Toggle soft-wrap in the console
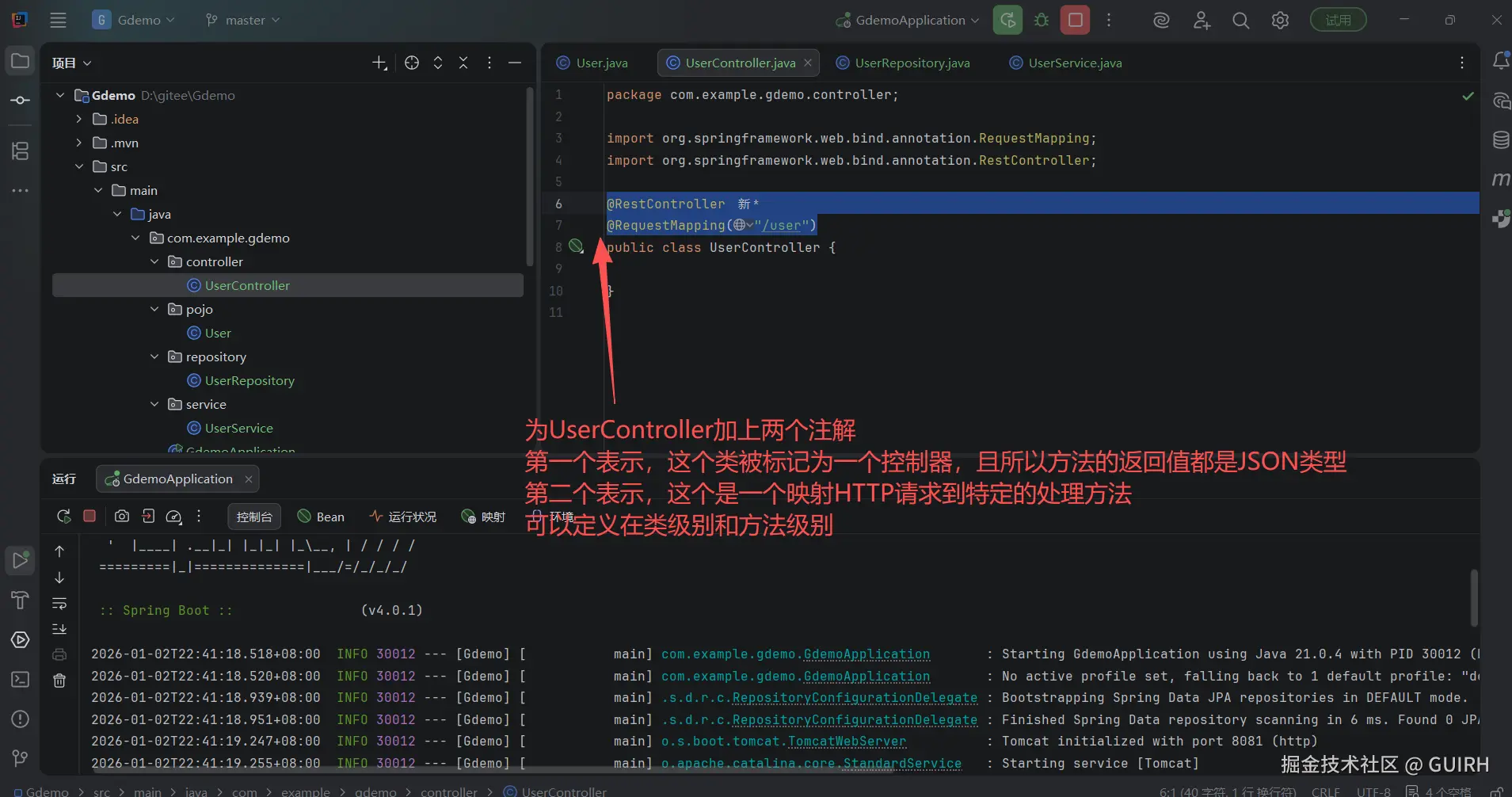The image size is (1512, 797). (59, 604)
